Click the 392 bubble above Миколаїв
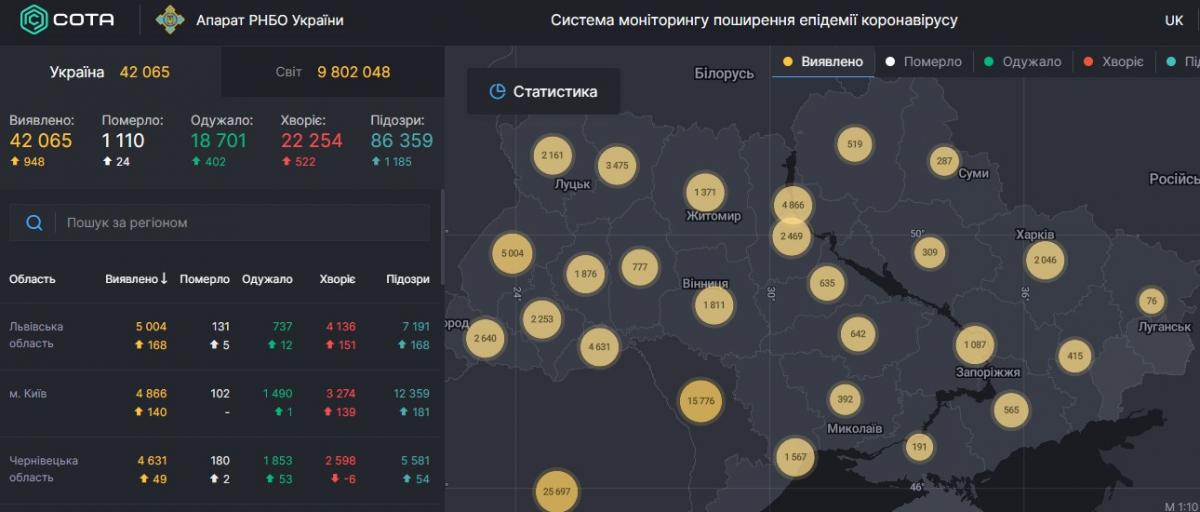This screenshot has height=512, width=1200. [844, 400]
